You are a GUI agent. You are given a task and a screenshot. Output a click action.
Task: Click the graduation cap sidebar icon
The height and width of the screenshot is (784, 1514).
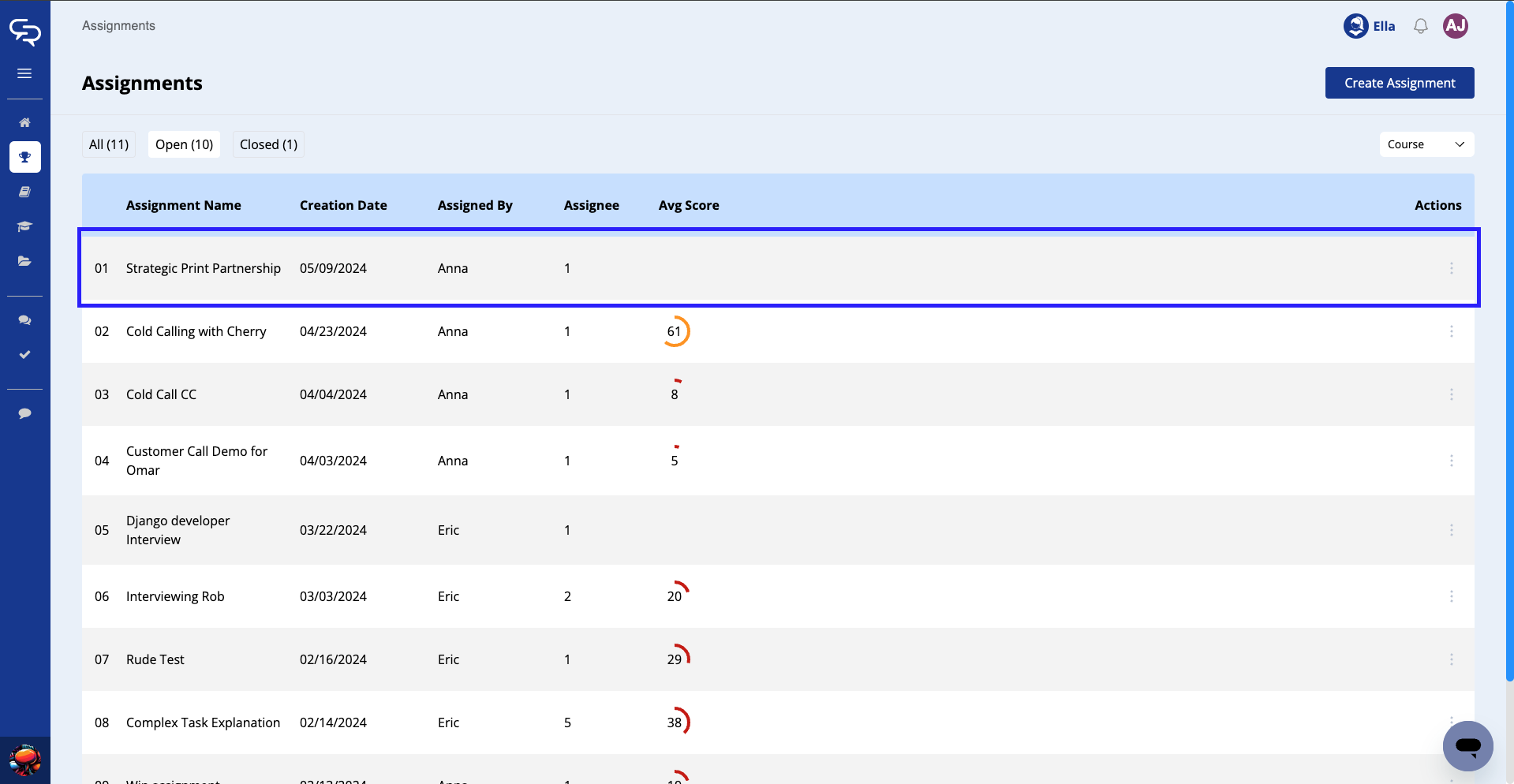pyautogui.click(x=24, y=226)
